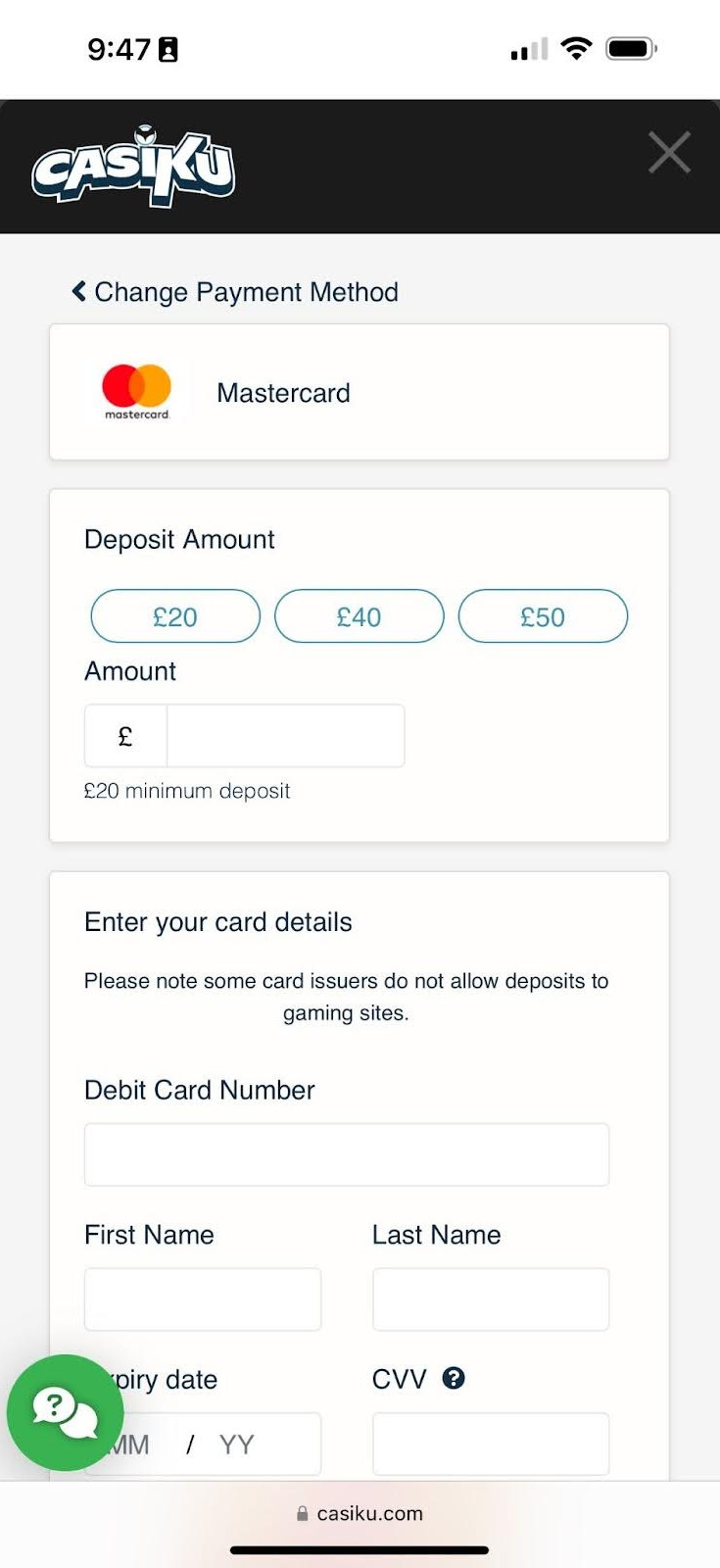Open the CVV help question-mark icon

coord(454,1379)
